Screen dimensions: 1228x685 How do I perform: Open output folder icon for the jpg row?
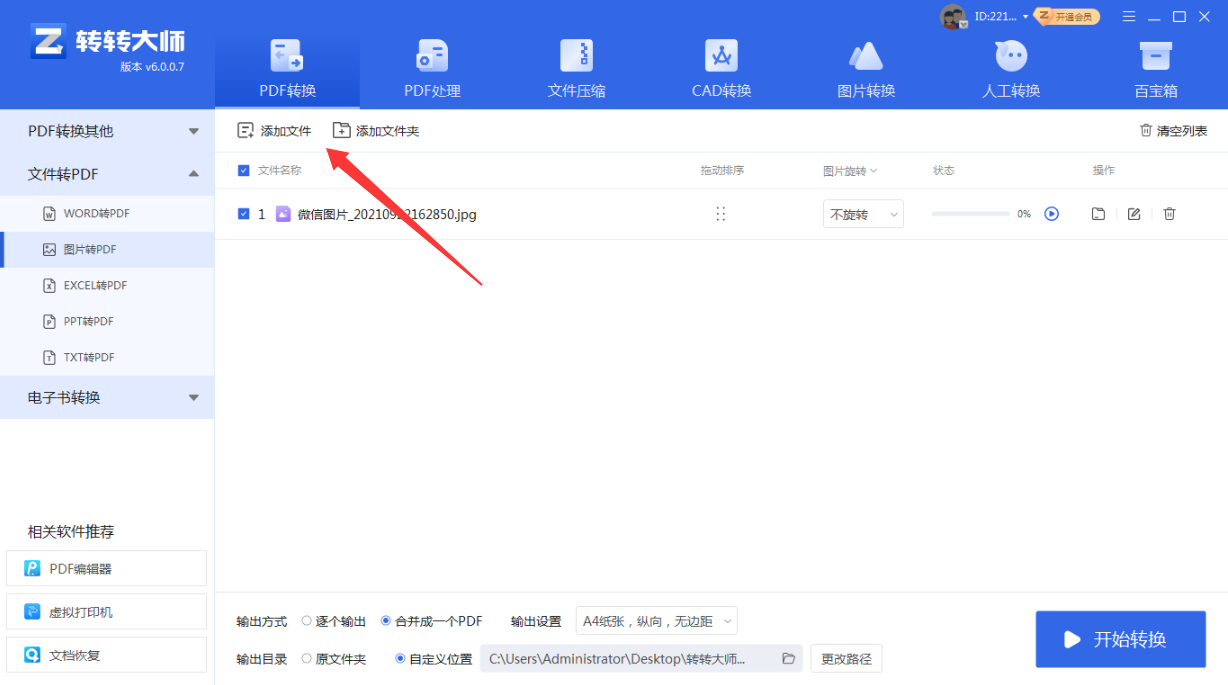(1098, 214)
